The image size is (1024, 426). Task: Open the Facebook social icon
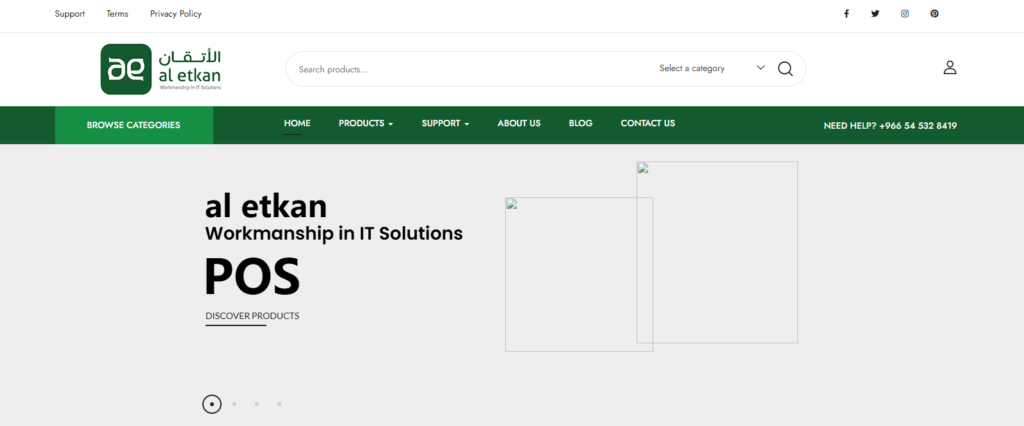coord(846,14)
